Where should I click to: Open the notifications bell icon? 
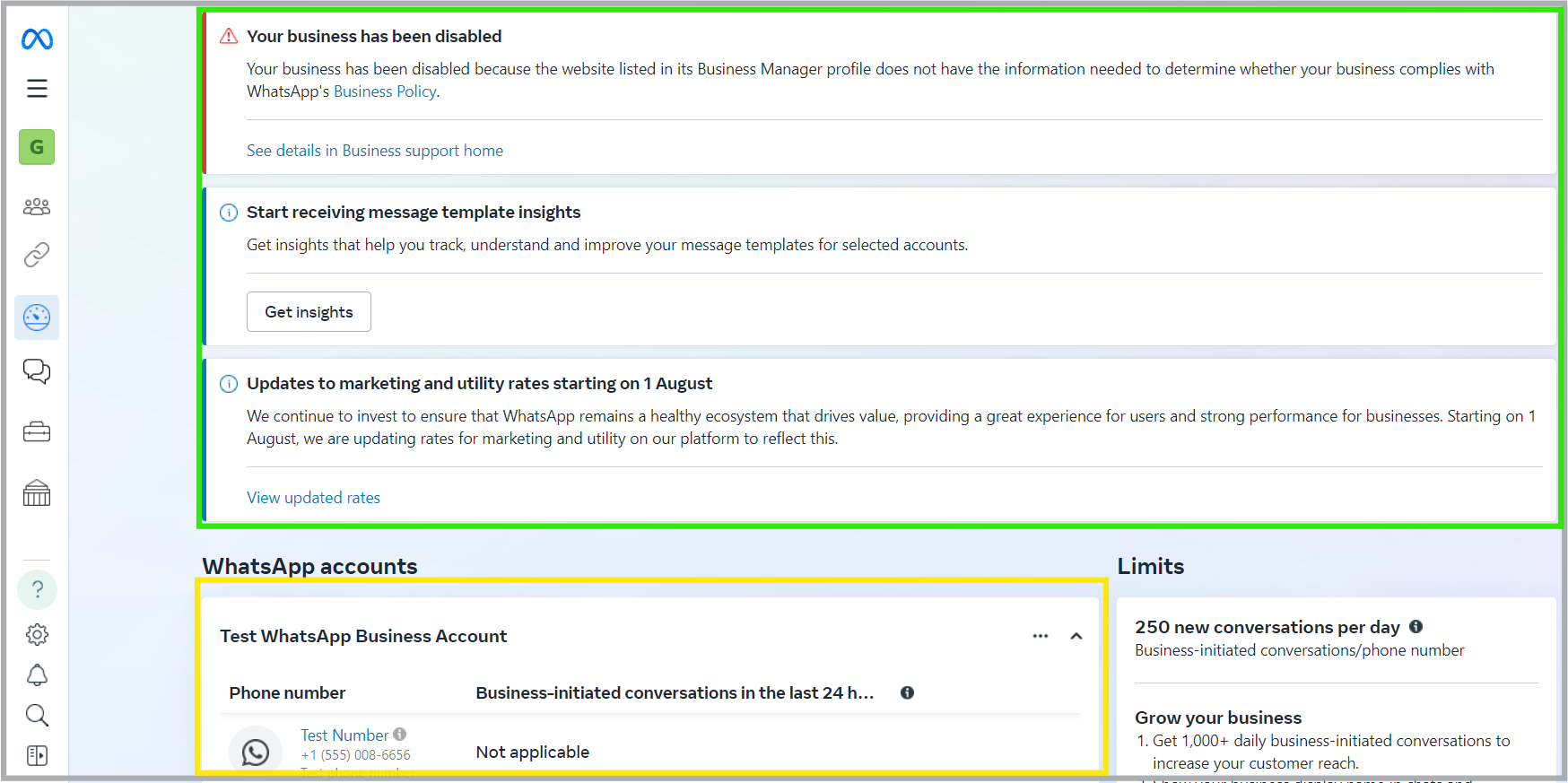(37, 675)
